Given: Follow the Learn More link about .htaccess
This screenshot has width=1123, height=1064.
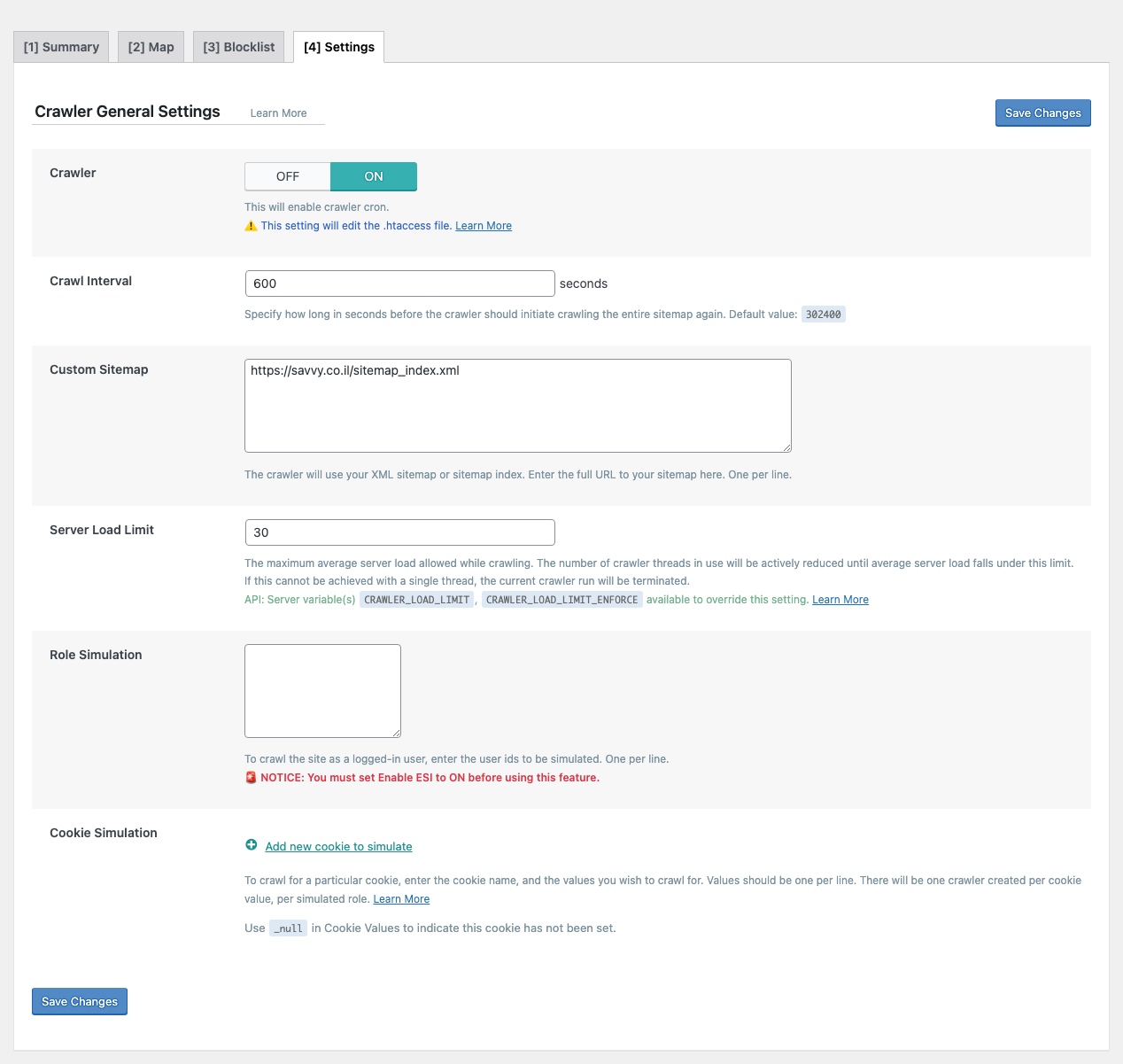Looking at the screenshot, I should click(x=484, y=226).
